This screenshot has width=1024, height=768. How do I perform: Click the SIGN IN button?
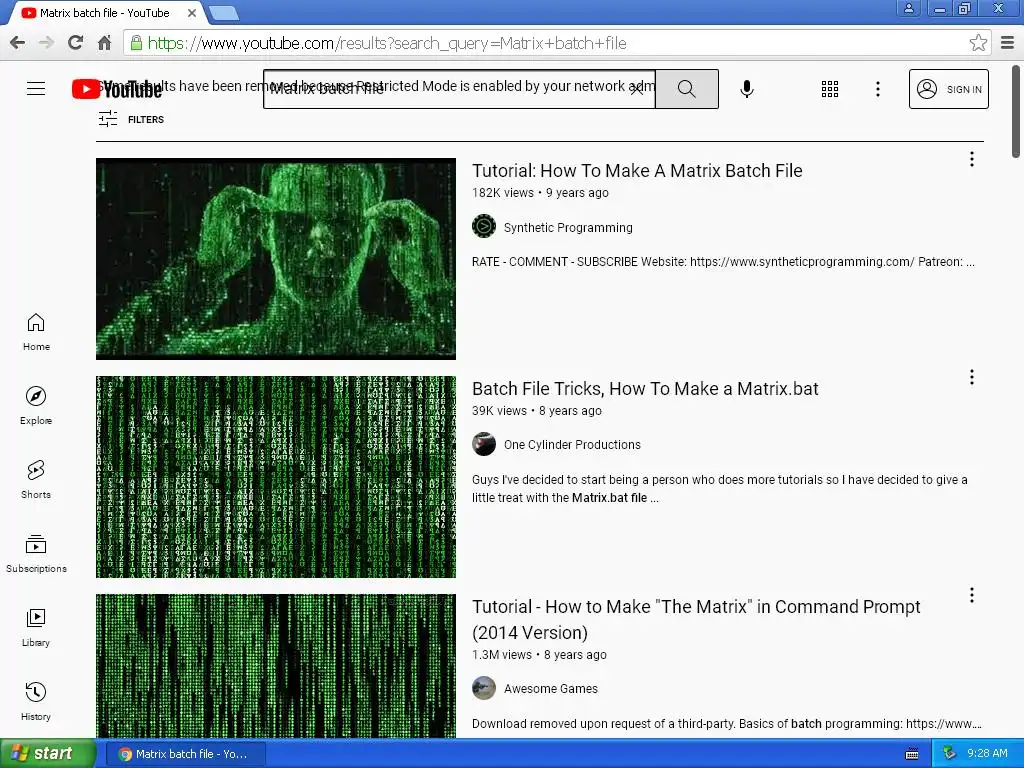point(948,89)
